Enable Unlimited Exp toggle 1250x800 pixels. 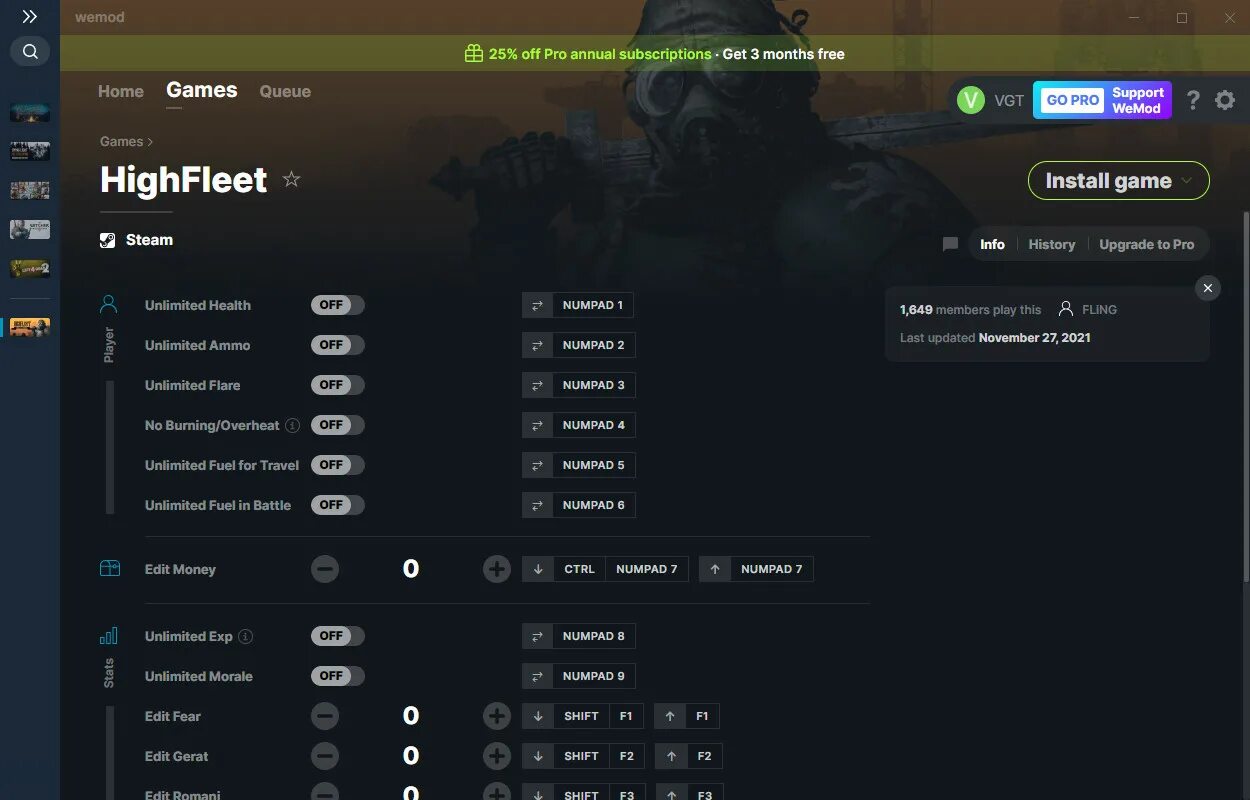(338, 636)
